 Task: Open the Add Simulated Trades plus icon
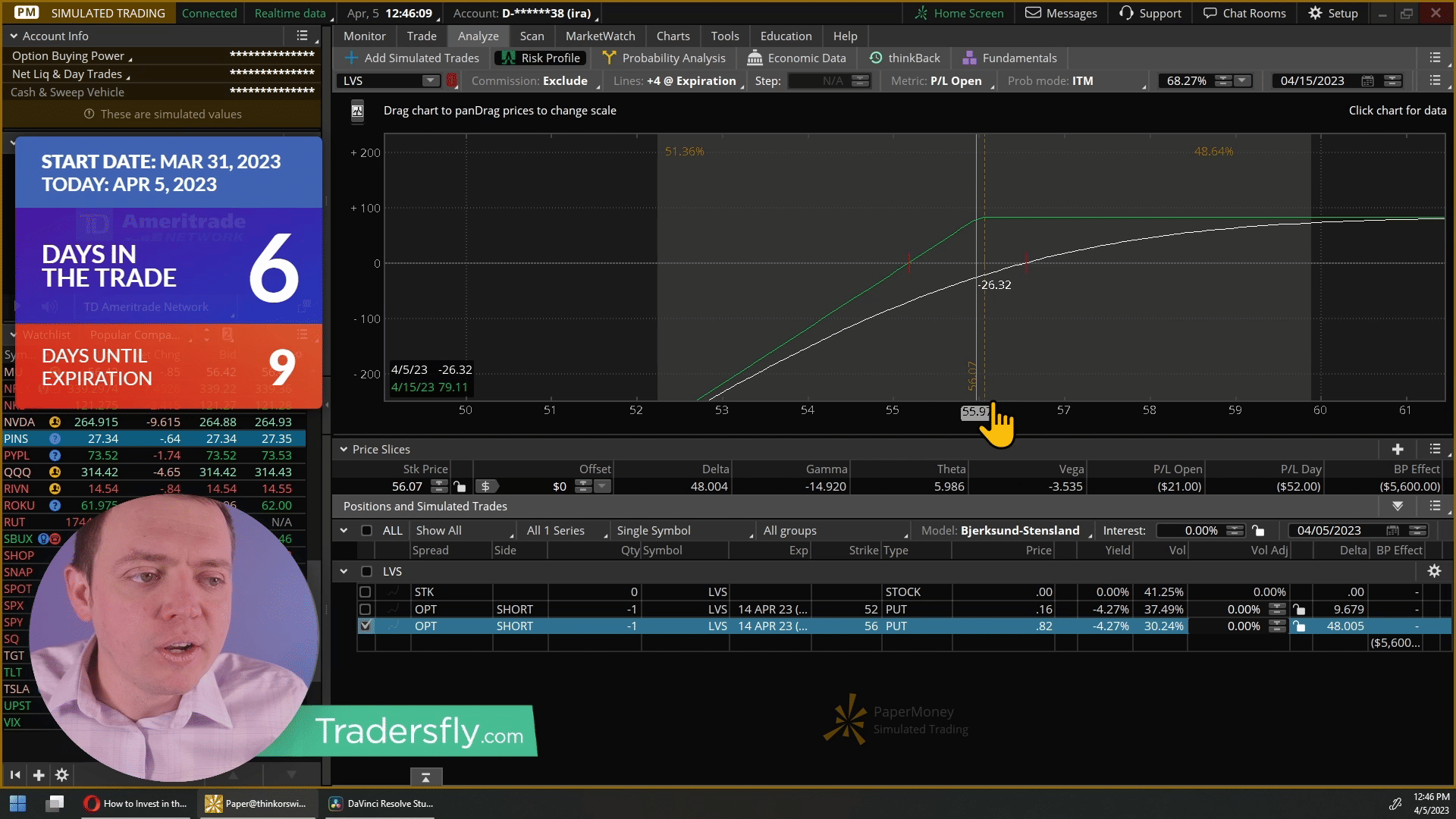click(x=351, y=58)
